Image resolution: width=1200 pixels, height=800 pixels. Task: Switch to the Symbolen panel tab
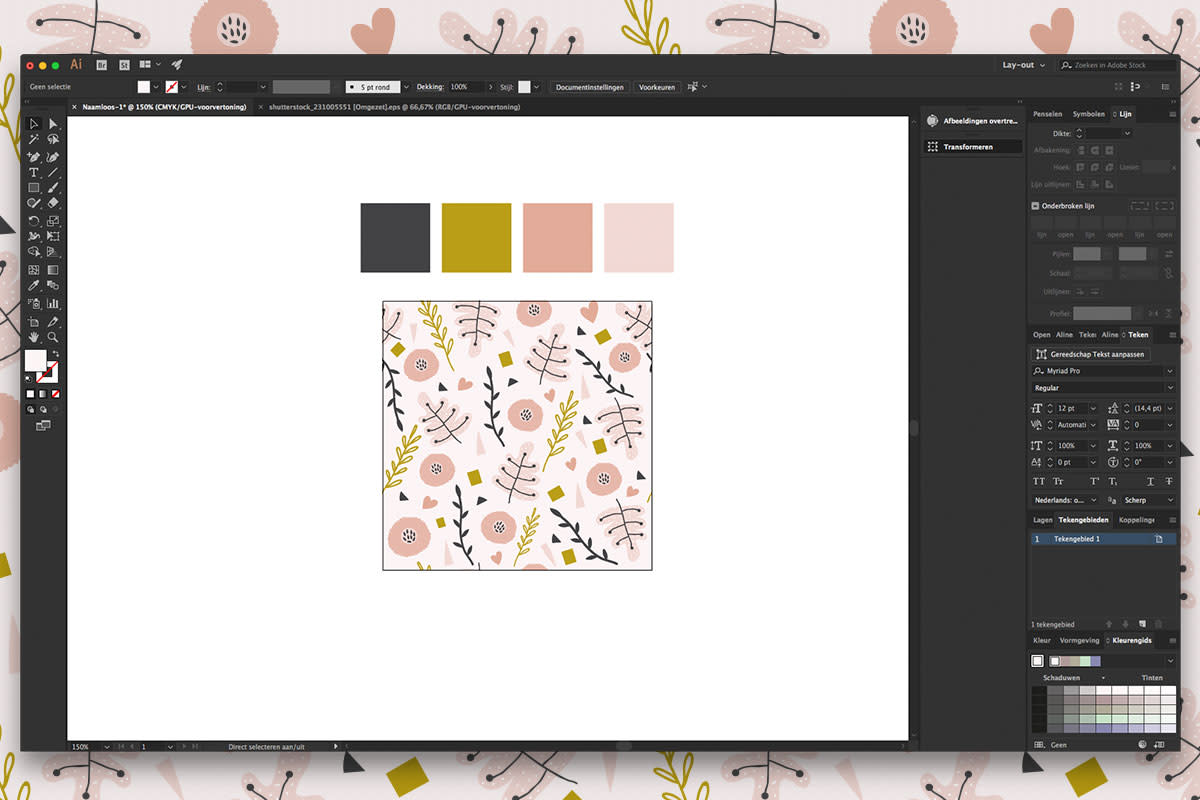pyautogui.click(x=1089, y=114)
